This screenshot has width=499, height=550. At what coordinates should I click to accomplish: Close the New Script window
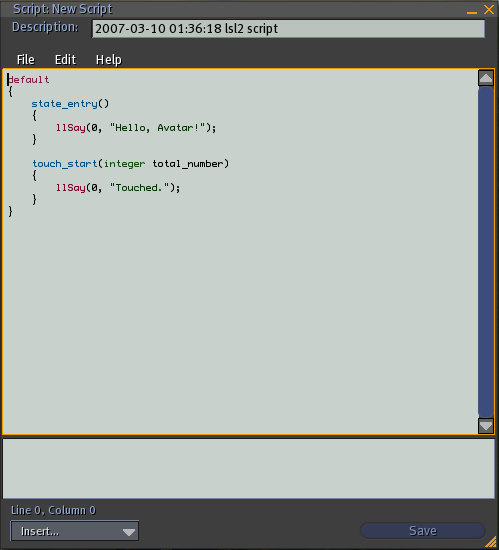[489, 9]
